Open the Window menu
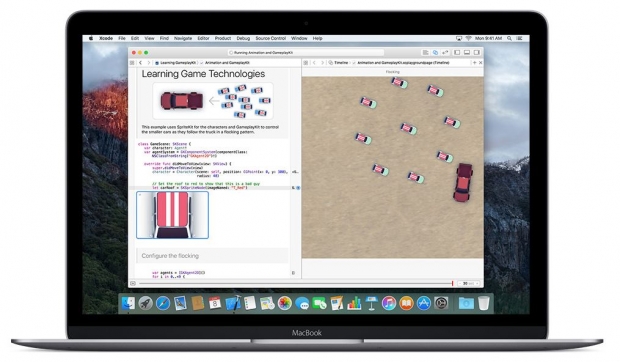 (299, 38)
